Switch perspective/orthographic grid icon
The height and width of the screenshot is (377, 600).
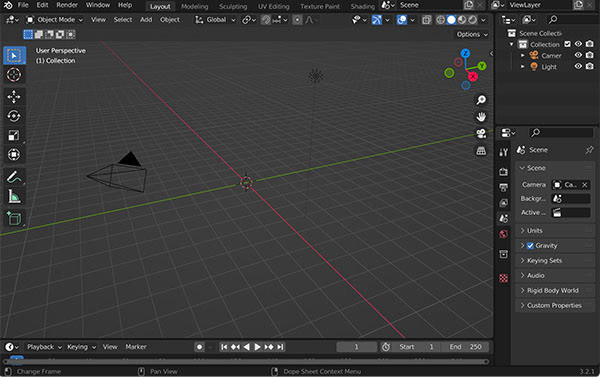(481, 150)
